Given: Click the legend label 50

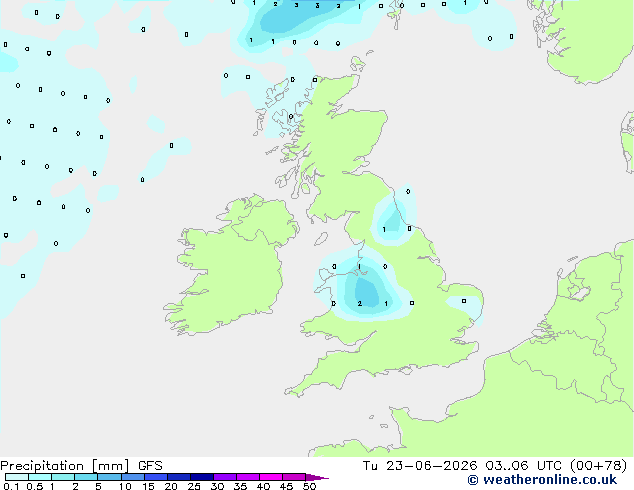Looking at the screenshot, I should click(x=309, y=486).
